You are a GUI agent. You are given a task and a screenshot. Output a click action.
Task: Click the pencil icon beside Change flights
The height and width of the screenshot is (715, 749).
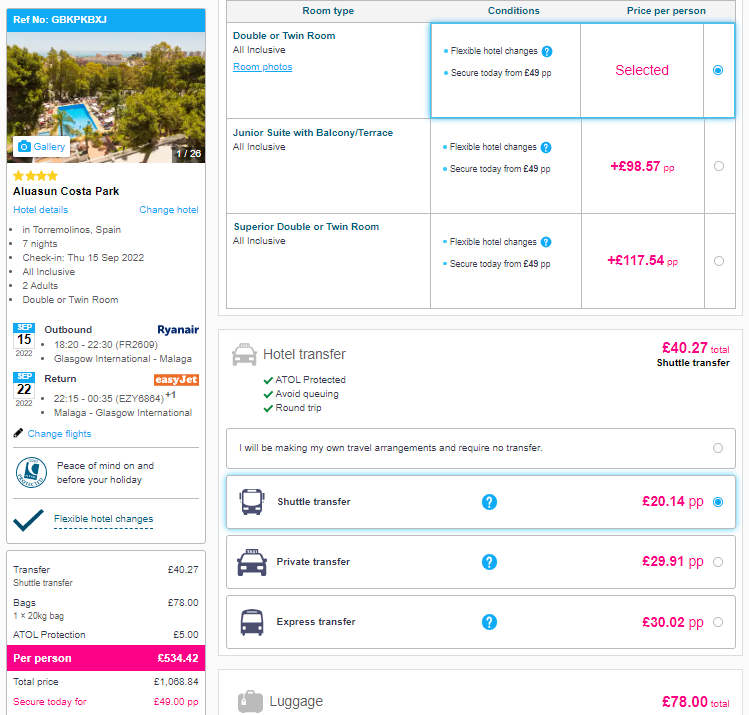pos(18,433)
